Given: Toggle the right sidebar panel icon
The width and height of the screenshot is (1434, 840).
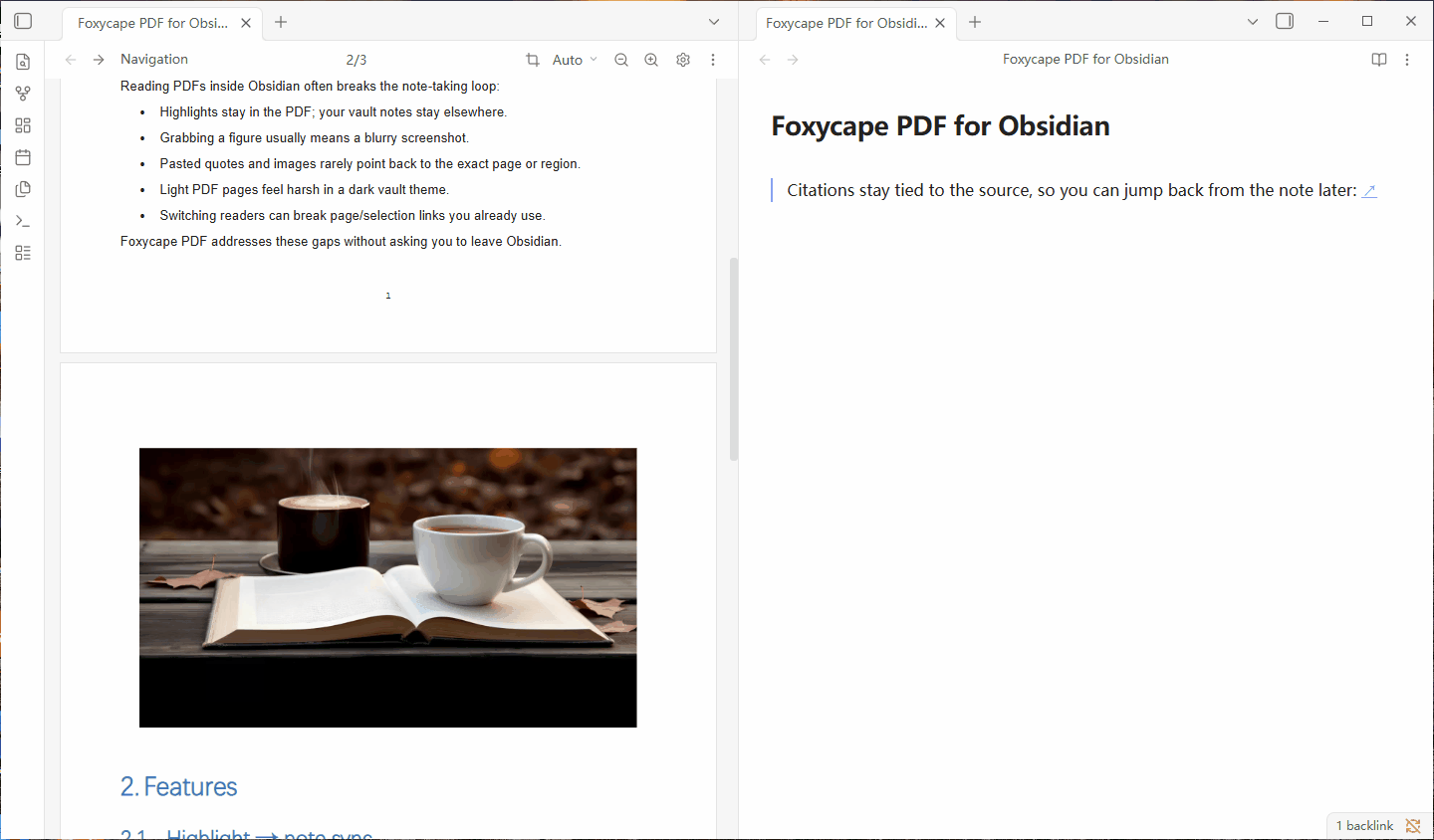Looking at the screenshot, I should click(1285, 21).
